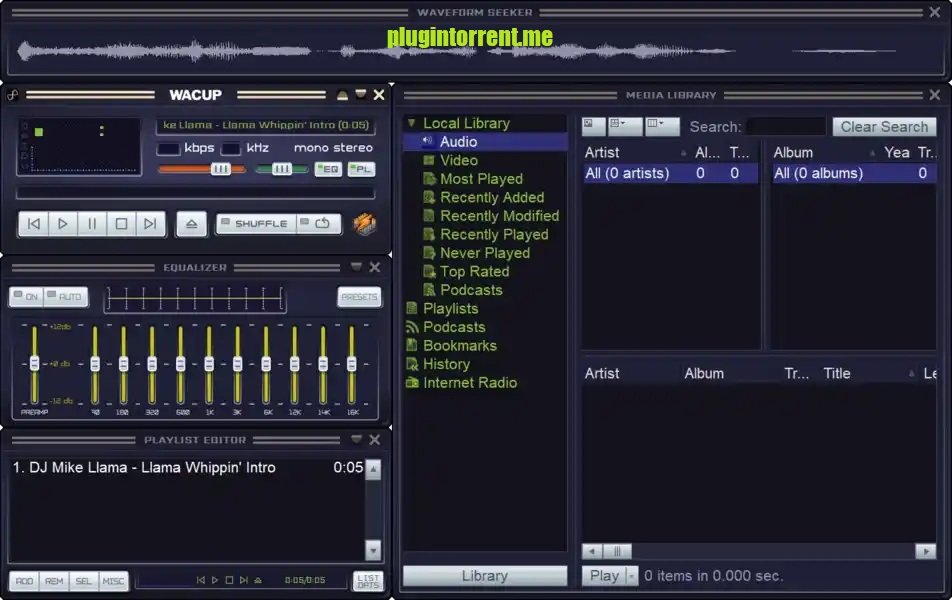Click the main window seek bar

click(196, 194)
